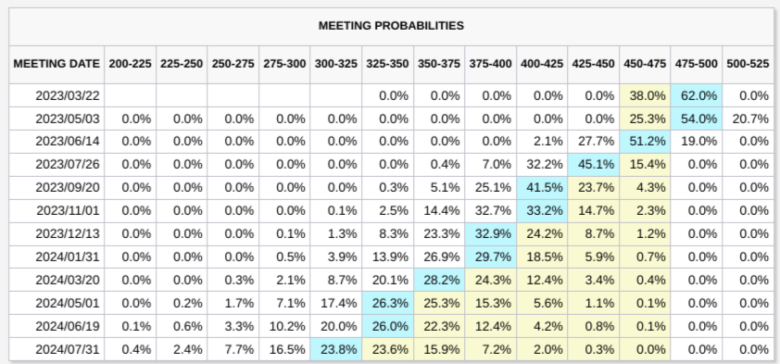Image resolution: width=780 pixels, height=364 pixels.
Task: Click the 54.0% cell for 2023/05/03
Action: click(696, 119)
